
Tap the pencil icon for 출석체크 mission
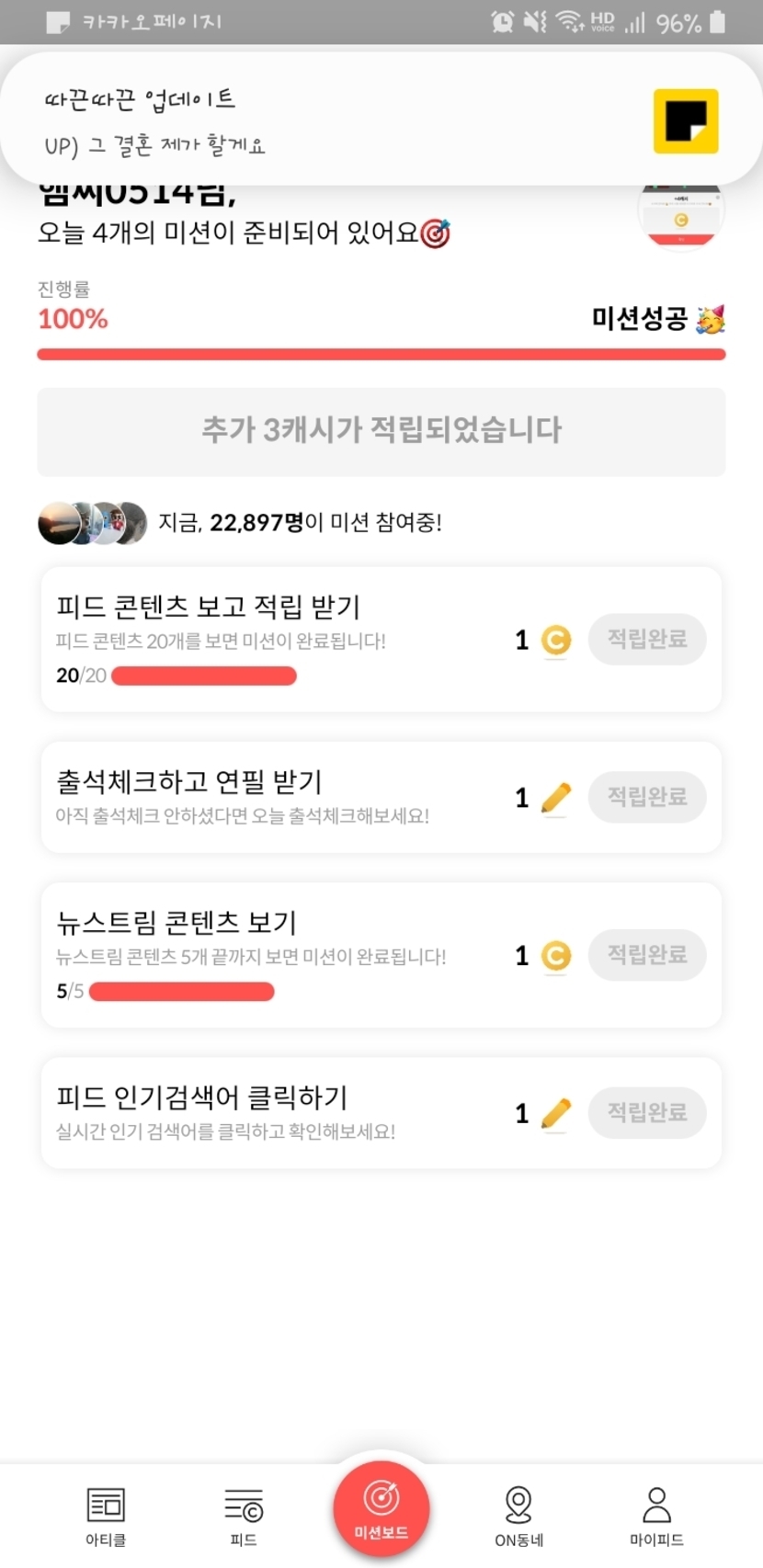pyautogui.click(x=555, y=798)
